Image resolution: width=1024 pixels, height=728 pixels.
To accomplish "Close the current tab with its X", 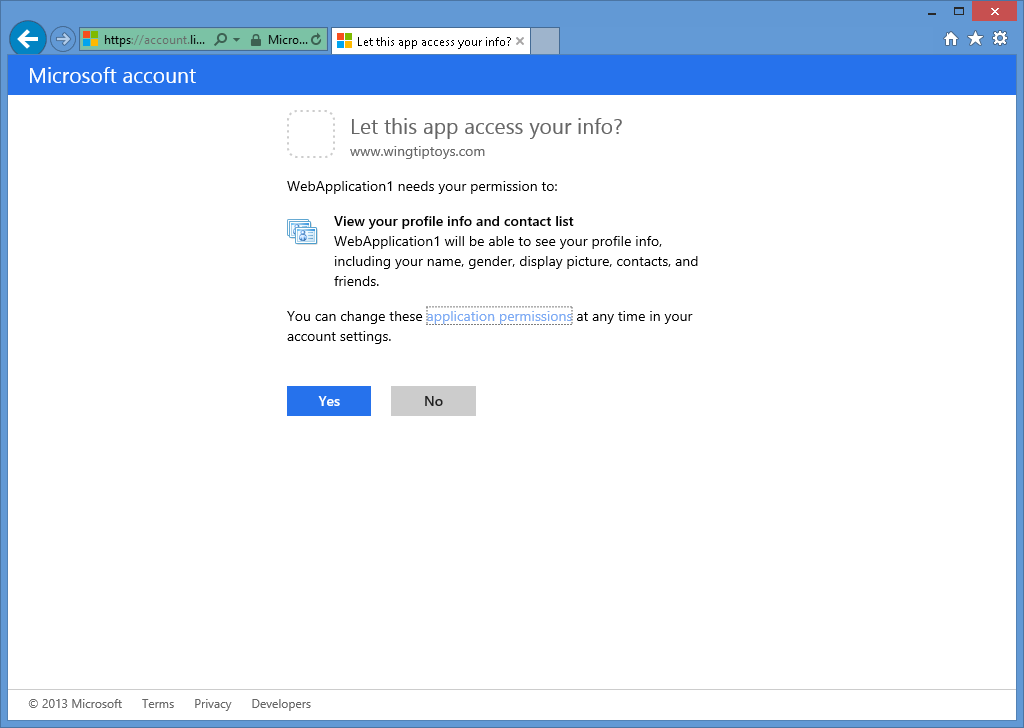I will 519,41.
